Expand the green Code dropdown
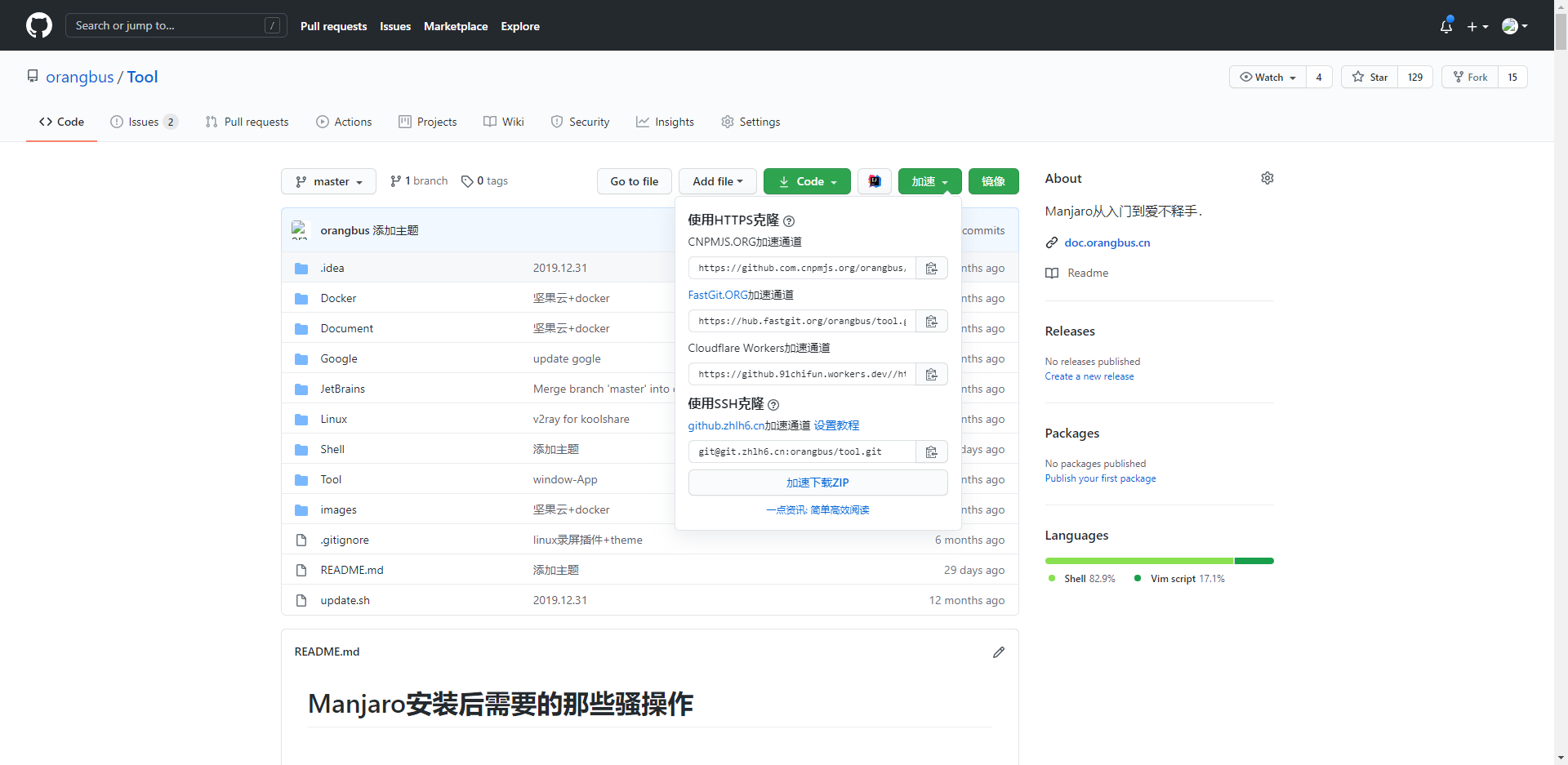 (x=807, y=181)
